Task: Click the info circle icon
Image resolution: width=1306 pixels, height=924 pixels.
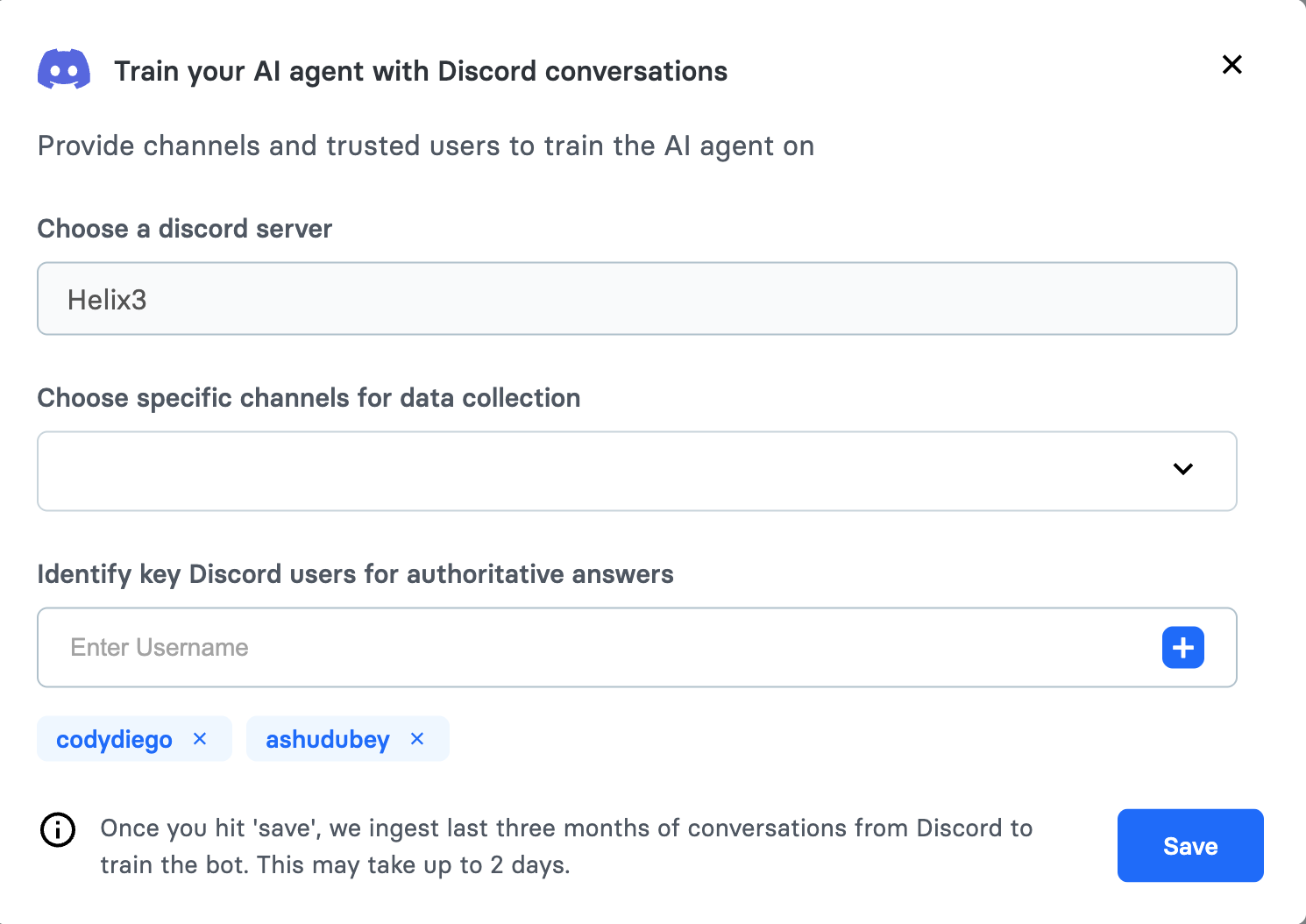Action: pos(58,829)
